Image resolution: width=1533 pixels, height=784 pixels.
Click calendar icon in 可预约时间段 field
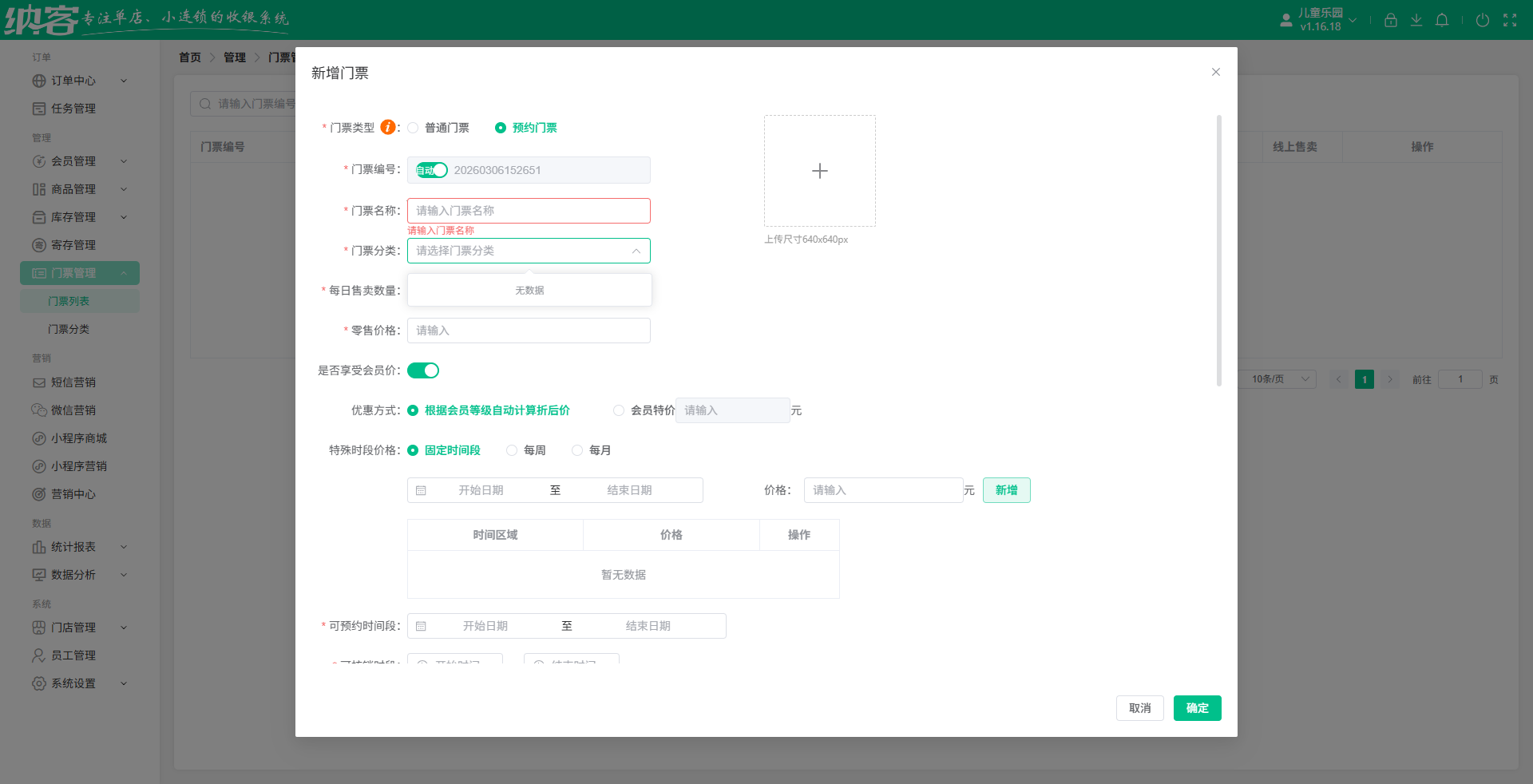pos(421,626)
